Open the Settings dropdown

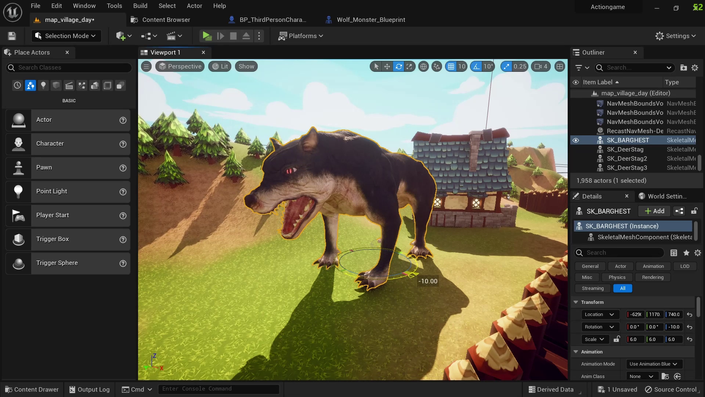675,36
